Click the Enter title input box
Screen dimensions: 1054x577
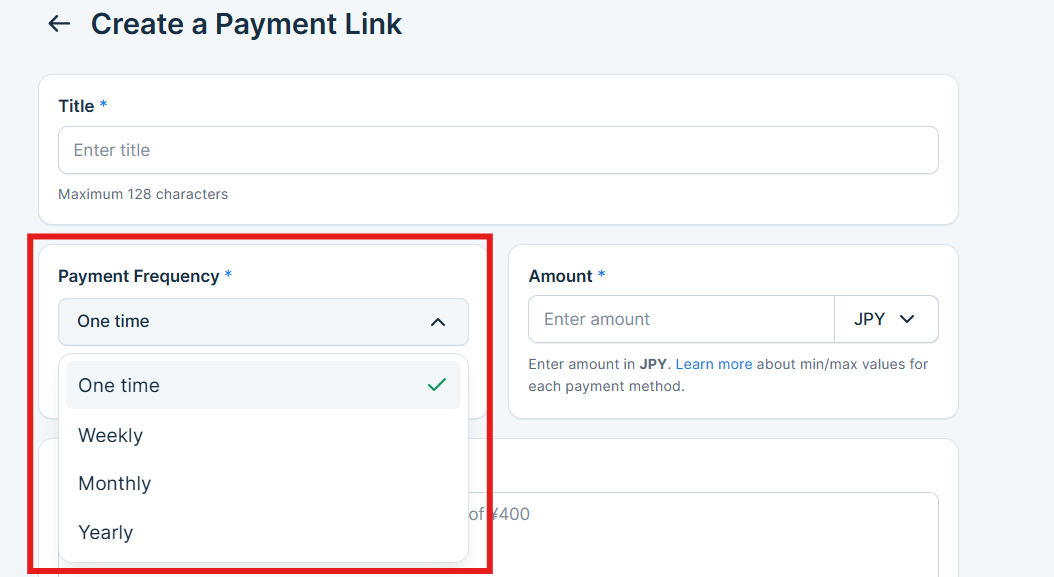pos(498,150)
